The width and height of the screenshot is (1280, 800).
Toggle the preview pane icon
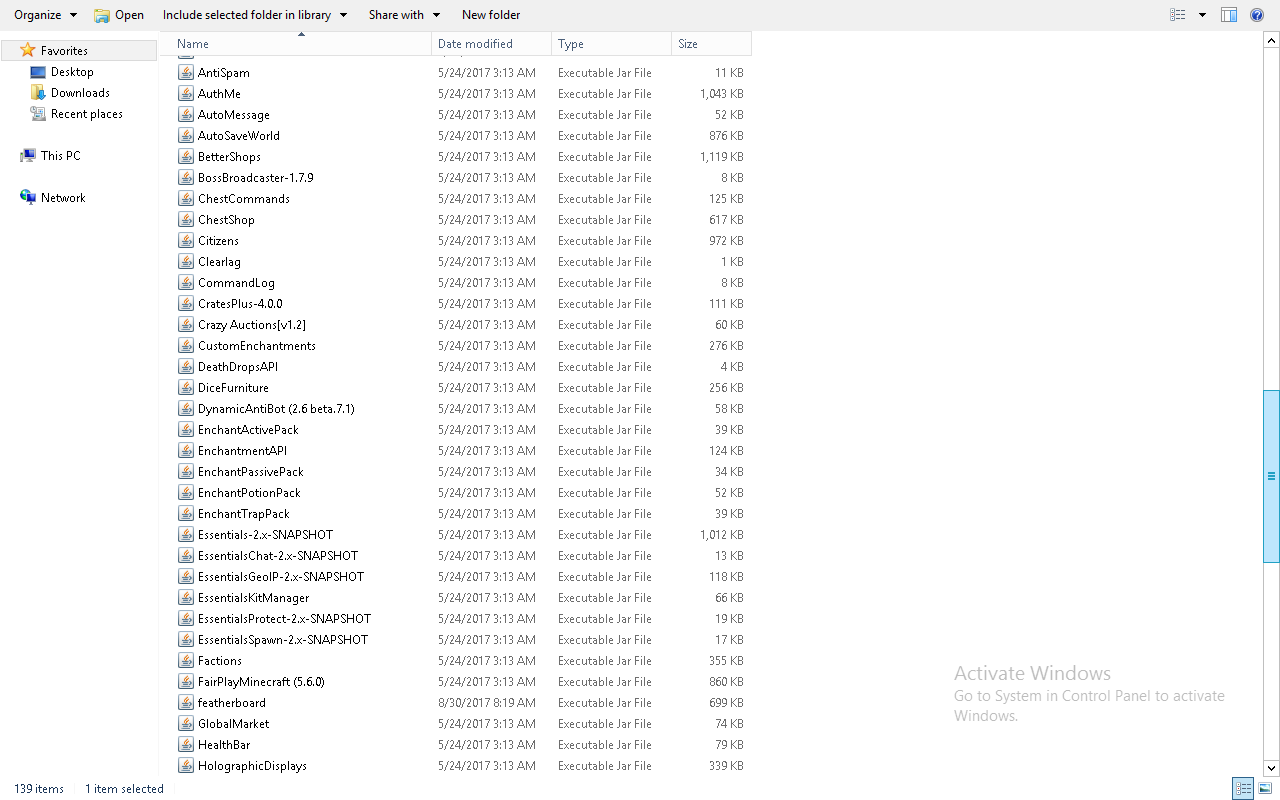pos(1230,15)
